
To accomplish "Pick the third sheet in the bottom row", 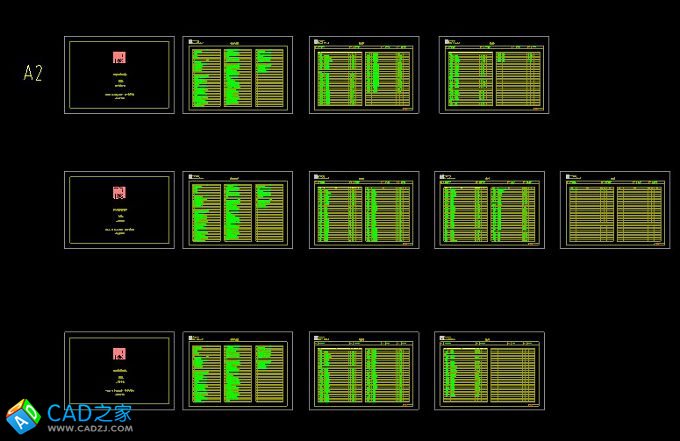I will pyautogui.click(x=364, y=370).
